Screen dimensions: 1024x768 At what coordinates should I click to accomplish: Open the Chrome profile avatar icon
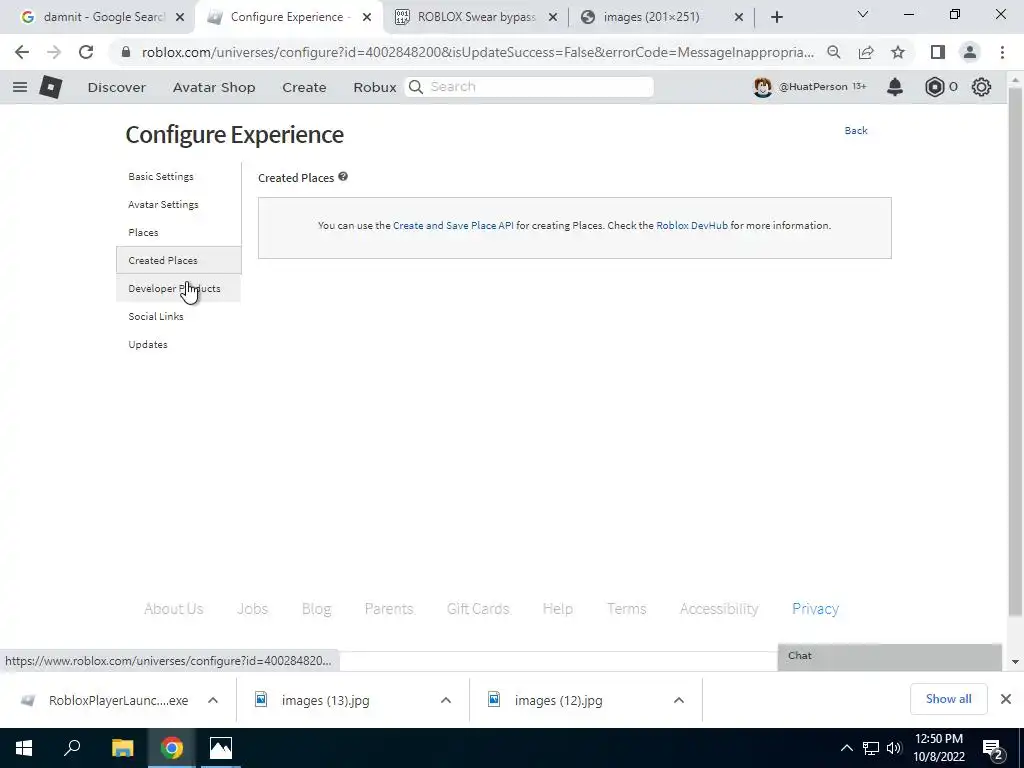point(970,52)
